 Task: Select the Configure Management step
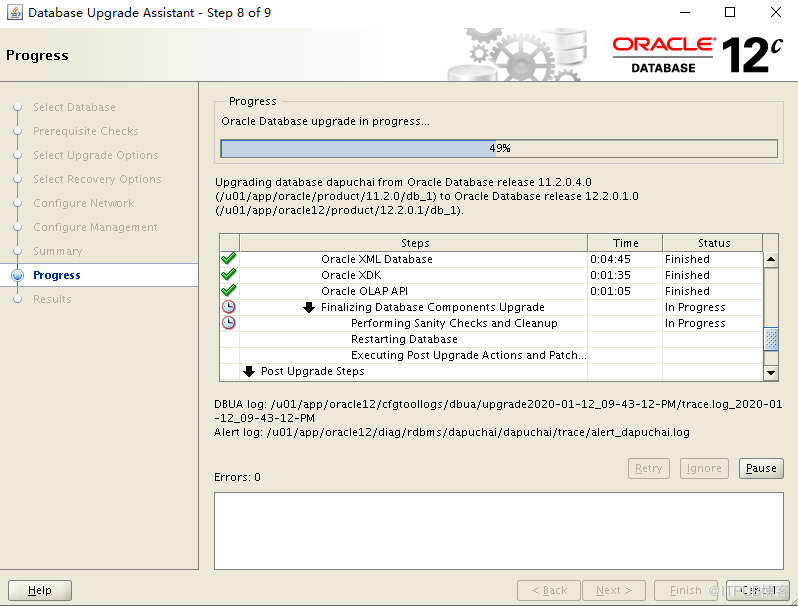tap(95, 226)
